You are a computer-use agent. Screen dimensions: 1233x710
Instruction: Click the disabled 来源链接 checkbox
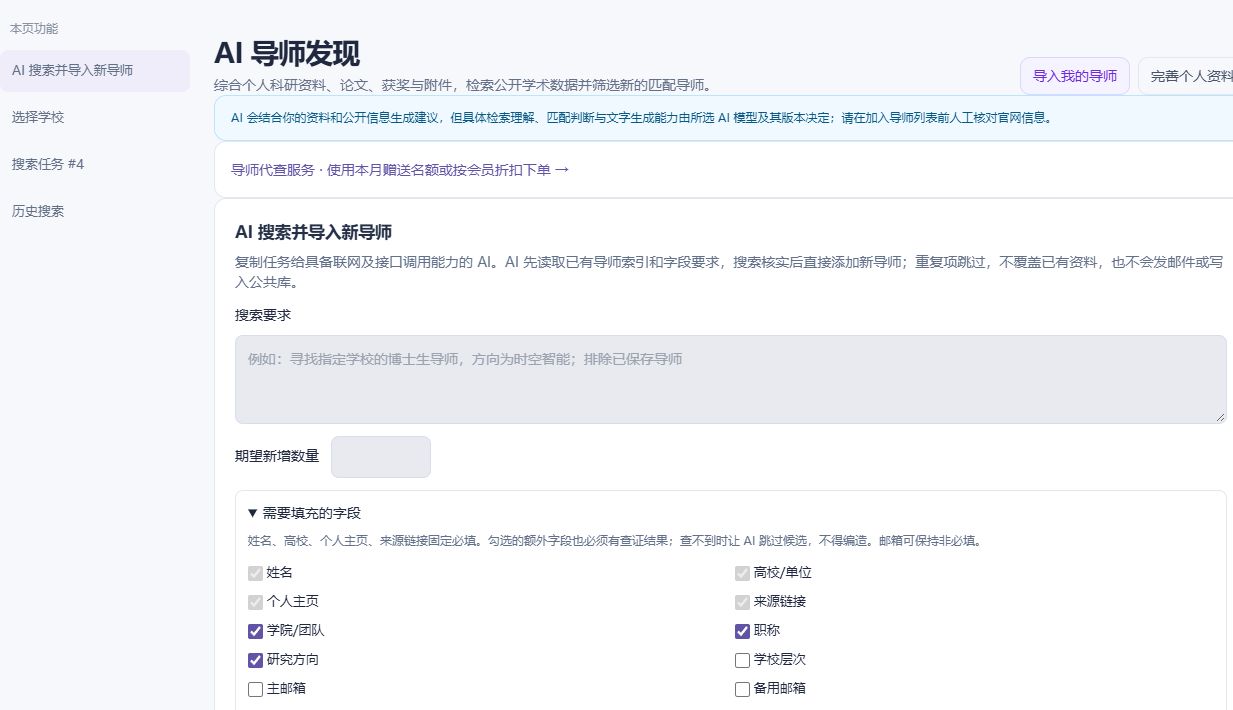click(742, 602)
